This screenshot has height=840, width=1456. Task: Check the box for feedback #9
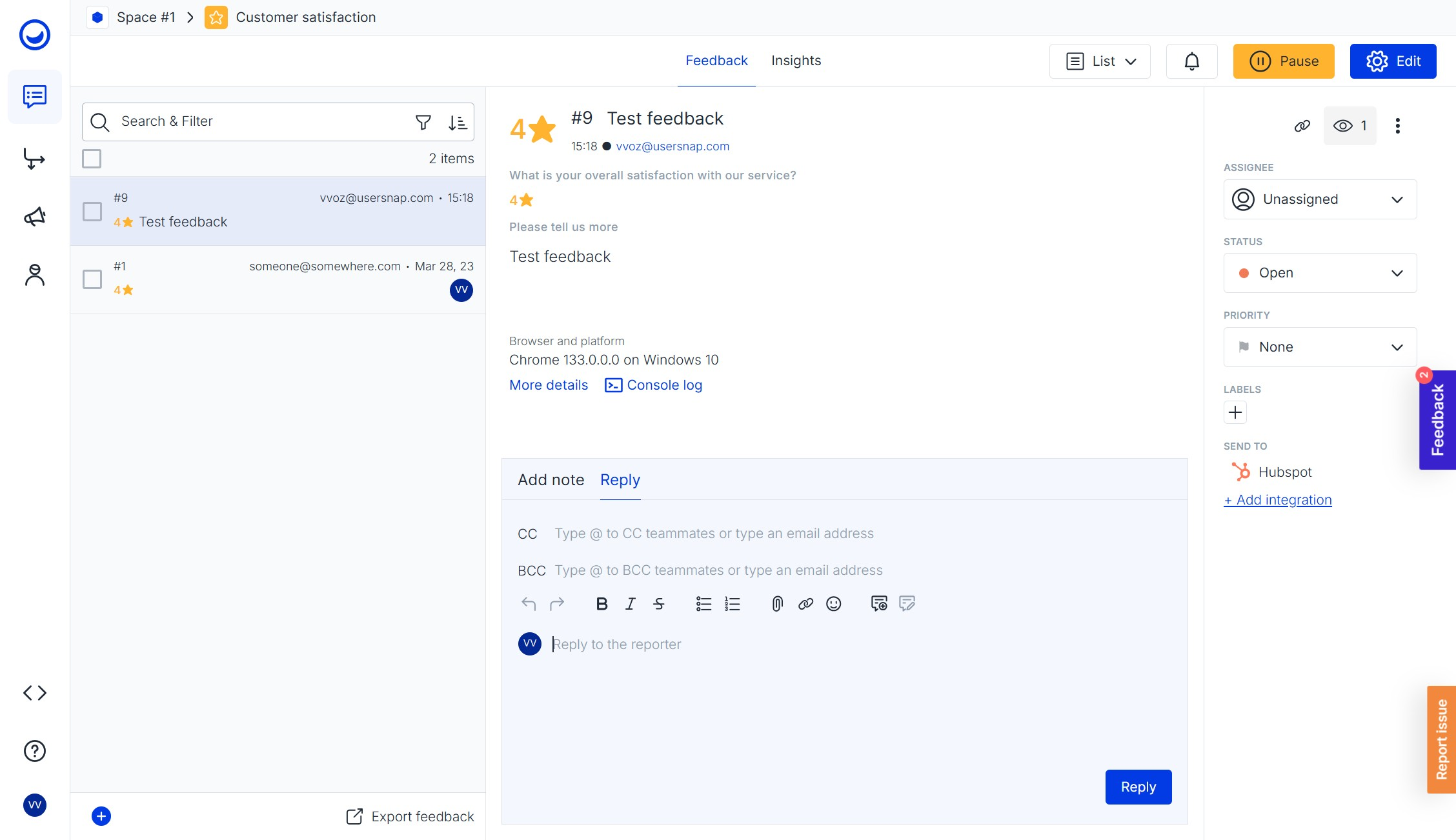(x=92, y=211)
